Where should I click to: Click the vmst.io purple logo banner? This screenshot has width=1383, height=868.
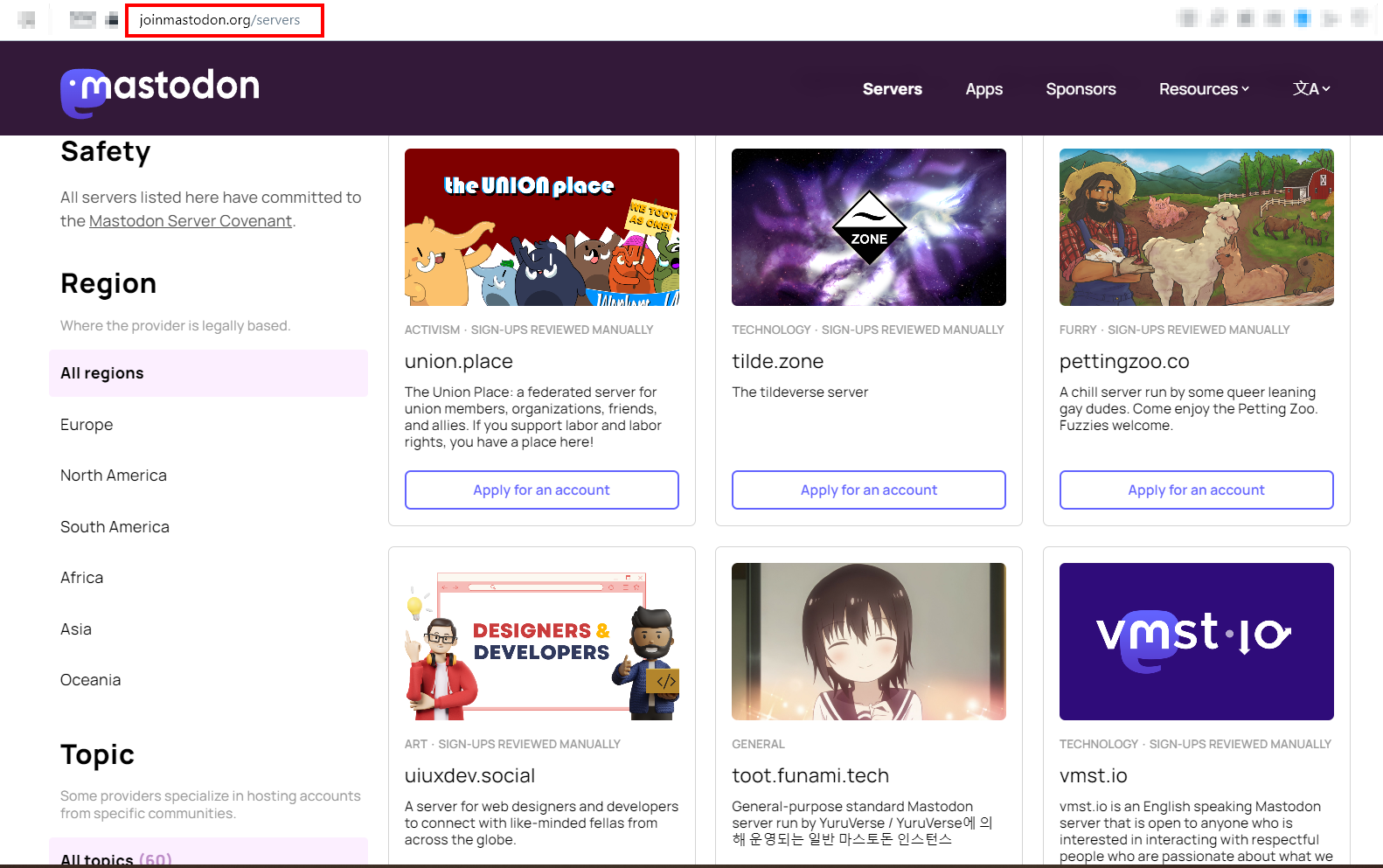tap(1197, 642)
